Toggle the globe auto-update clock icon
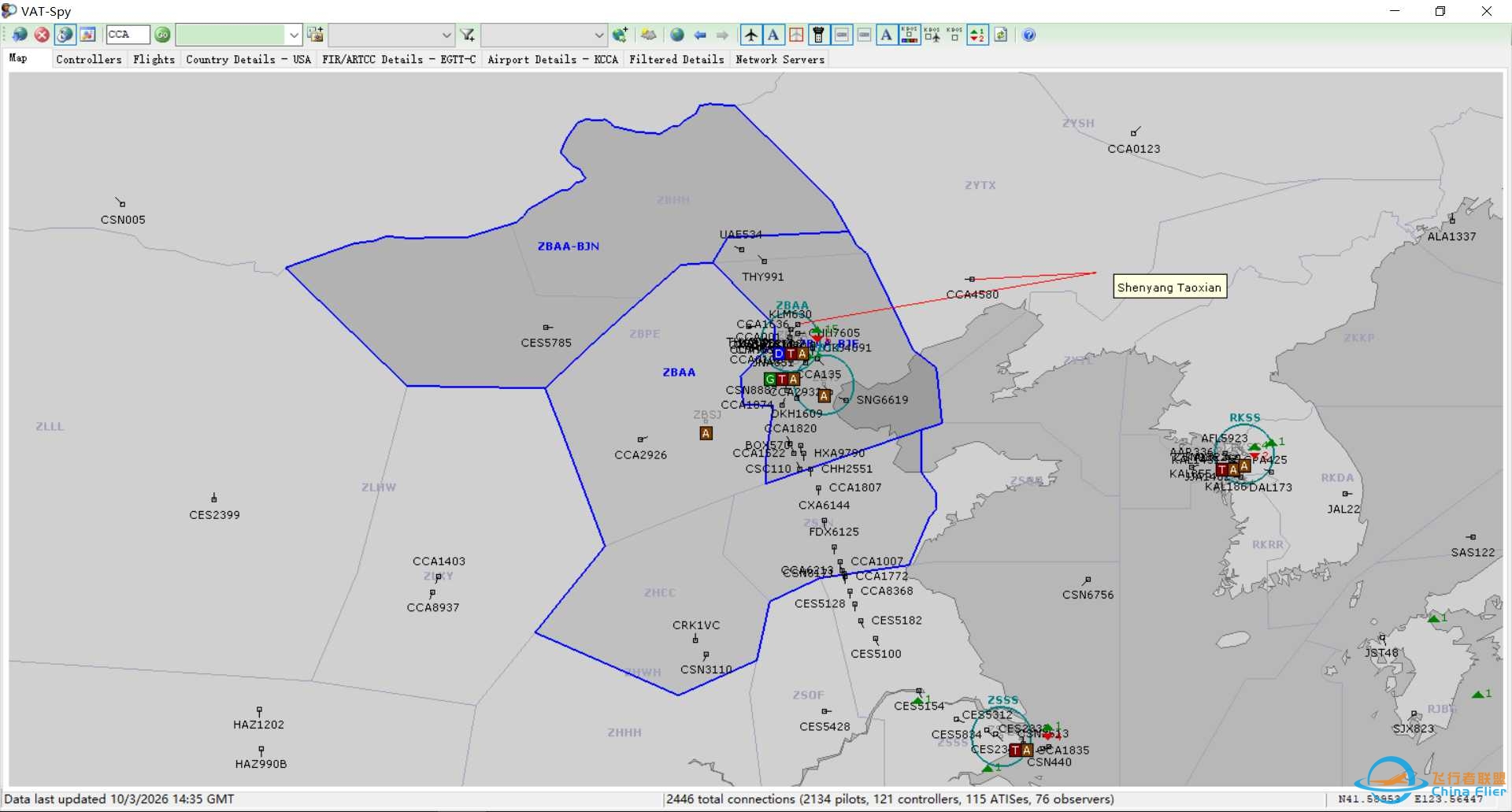 [65, 35]
